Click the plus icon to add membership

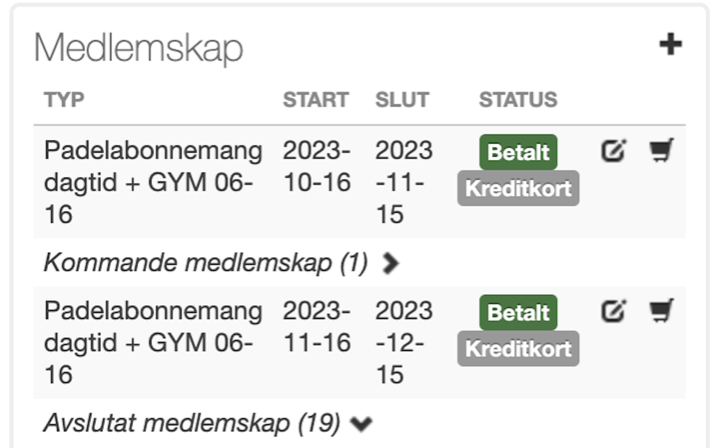pyautogui.click(x=670, y=45)
